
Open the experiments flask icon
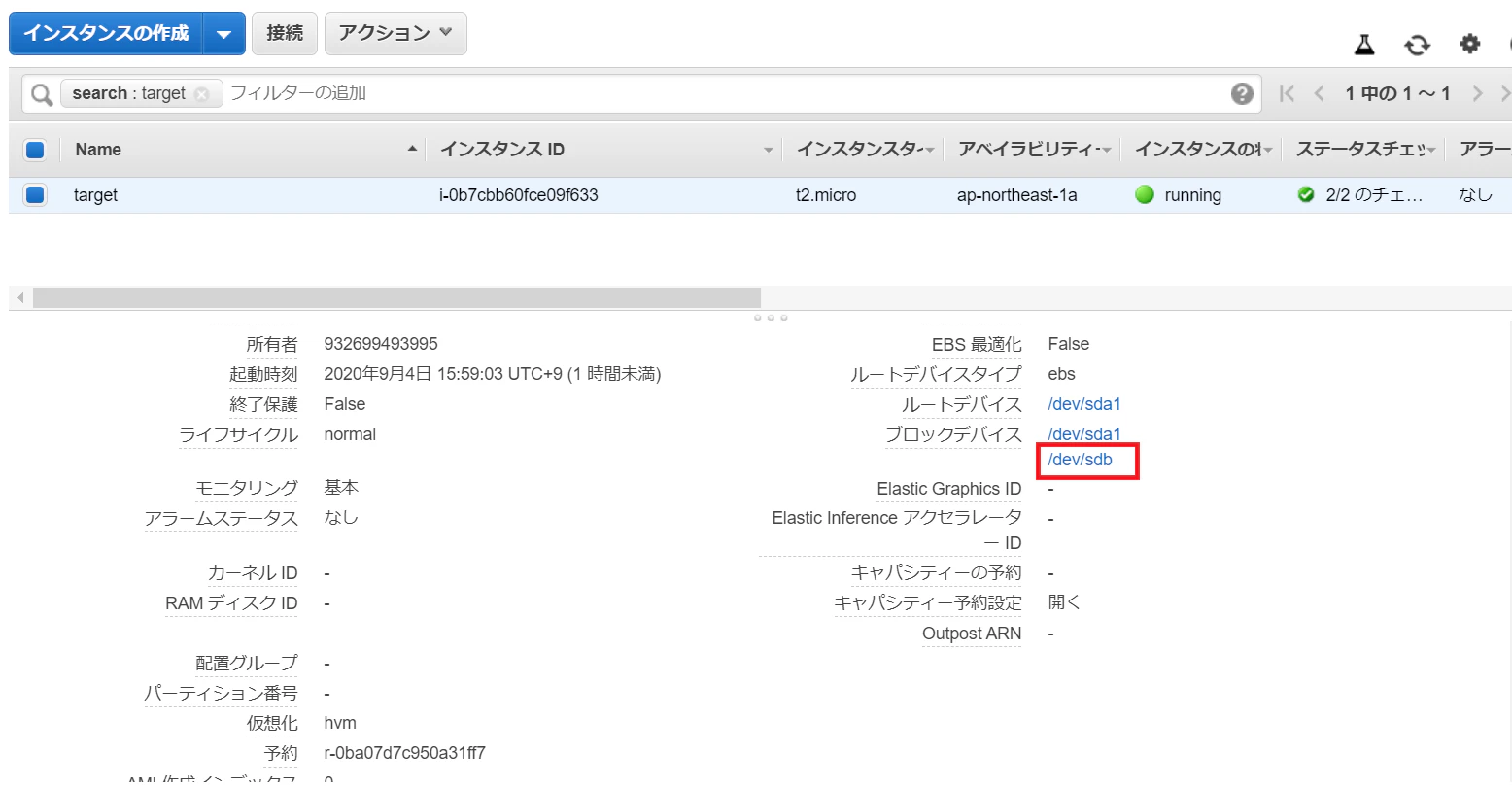tap(1364, 45)
